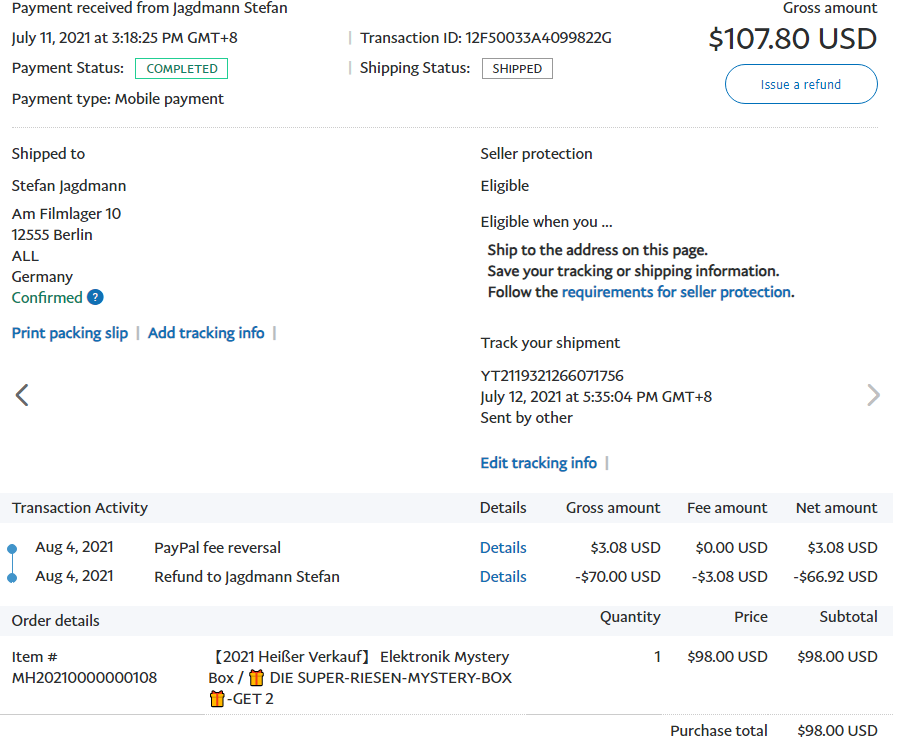Click the help icon beside Confirmed
Screen dimensions: 899x743
point(95,297)
